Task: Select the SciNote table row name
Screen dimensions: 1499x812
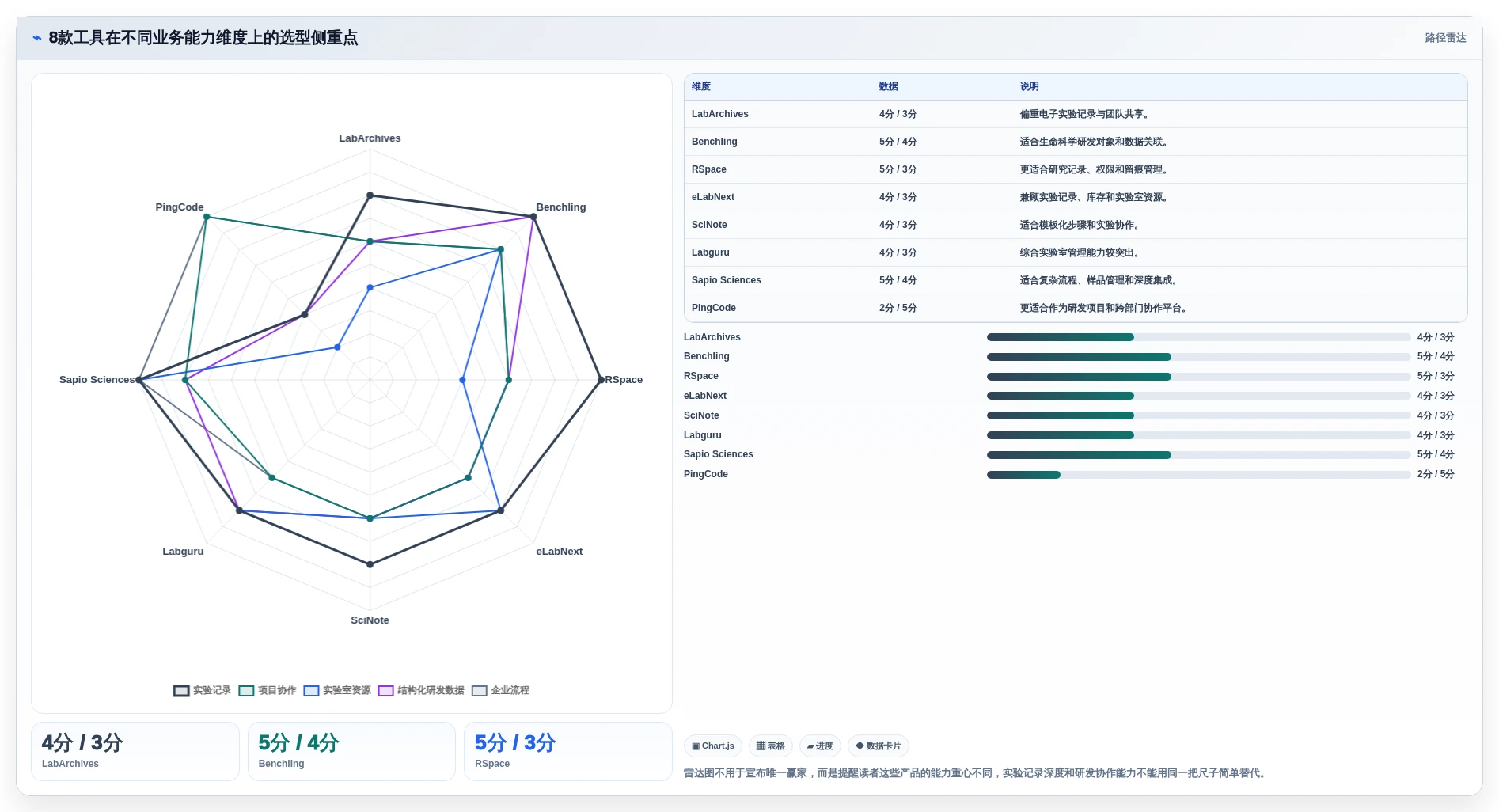Action: pos(709,225)
